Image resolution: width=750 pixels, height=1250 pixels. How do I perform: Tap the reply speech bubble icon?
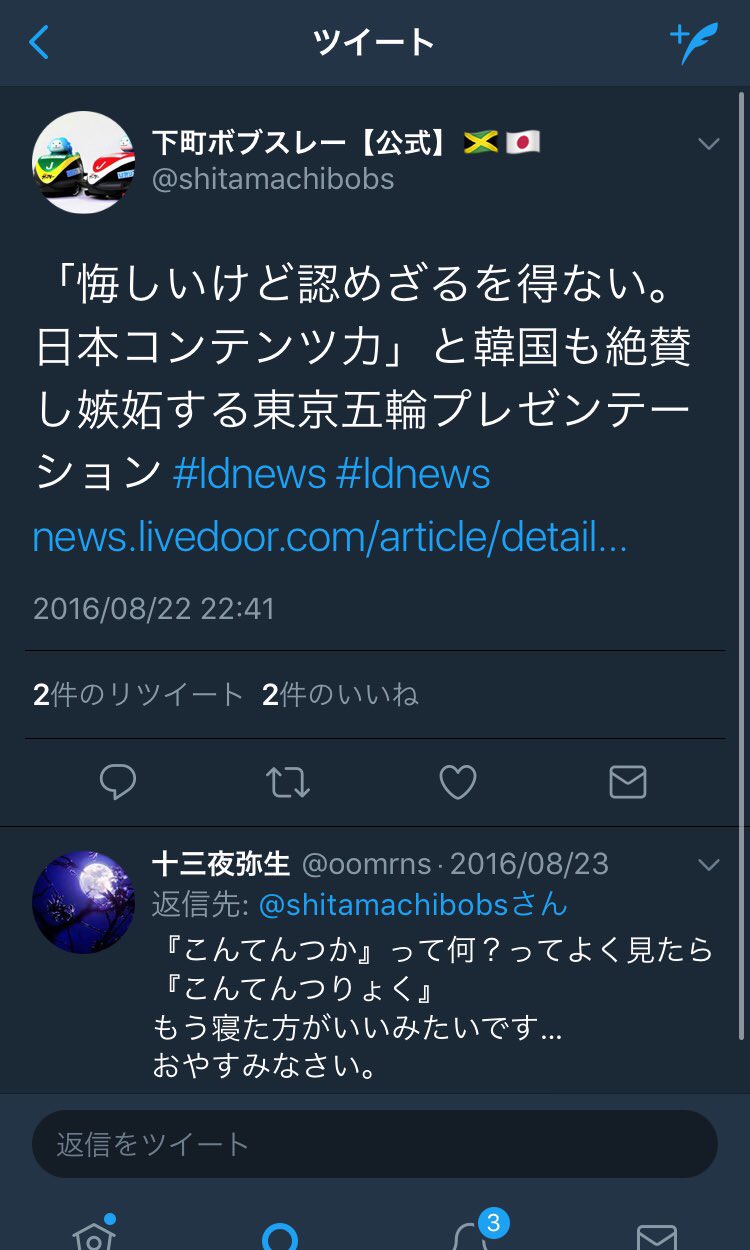[x=118, y=782]
